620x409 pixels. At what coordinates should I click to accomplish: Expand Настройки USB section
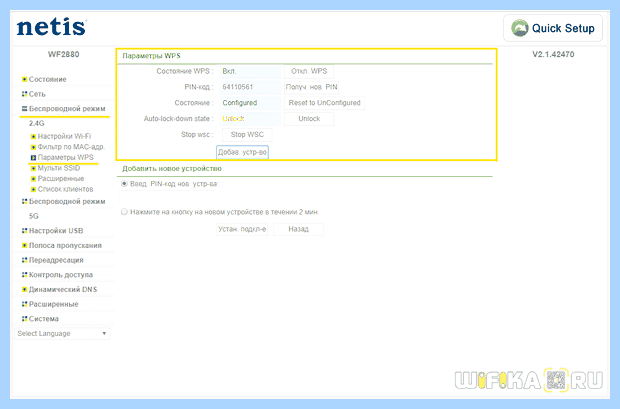tap(56, 231)
